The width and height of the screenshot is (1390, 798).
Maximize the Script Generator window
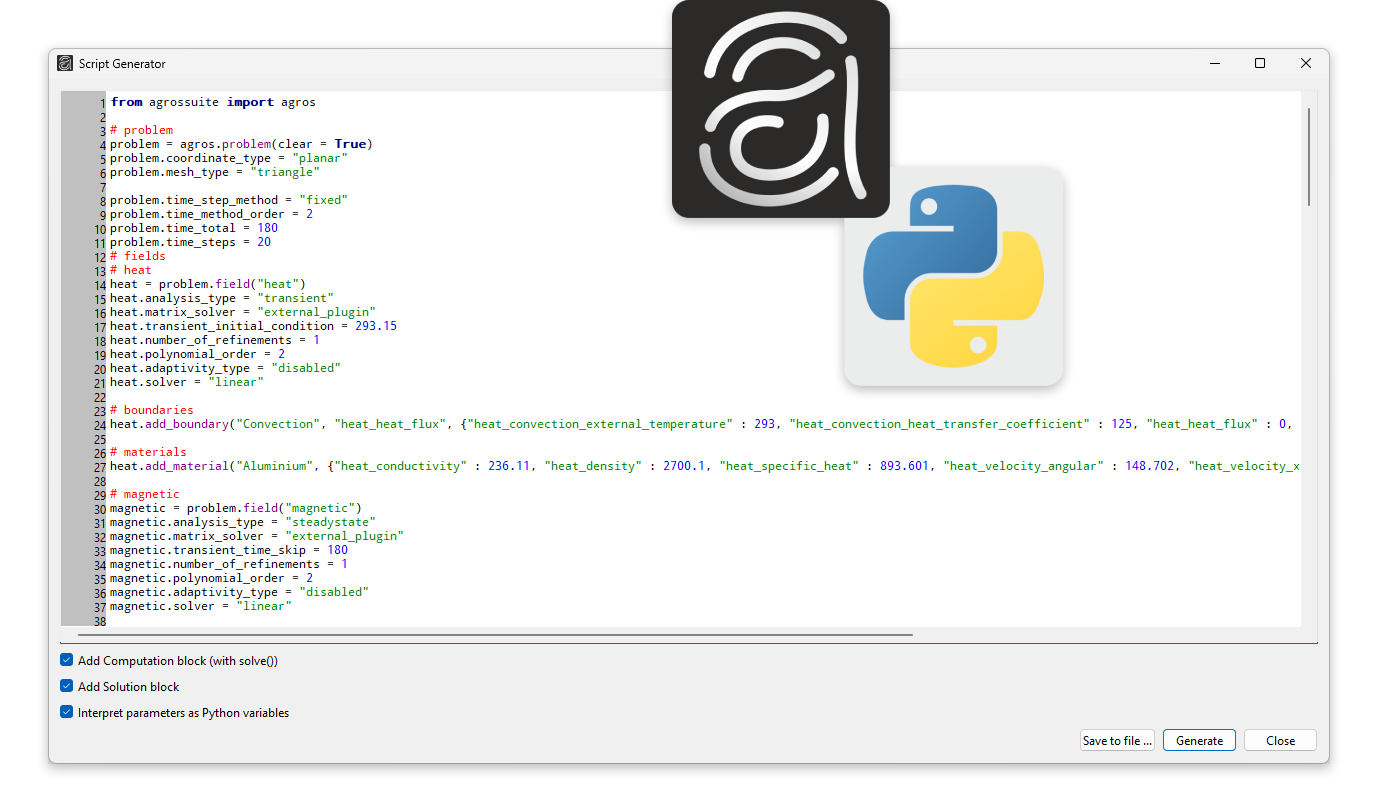[x=1260, y=63]
